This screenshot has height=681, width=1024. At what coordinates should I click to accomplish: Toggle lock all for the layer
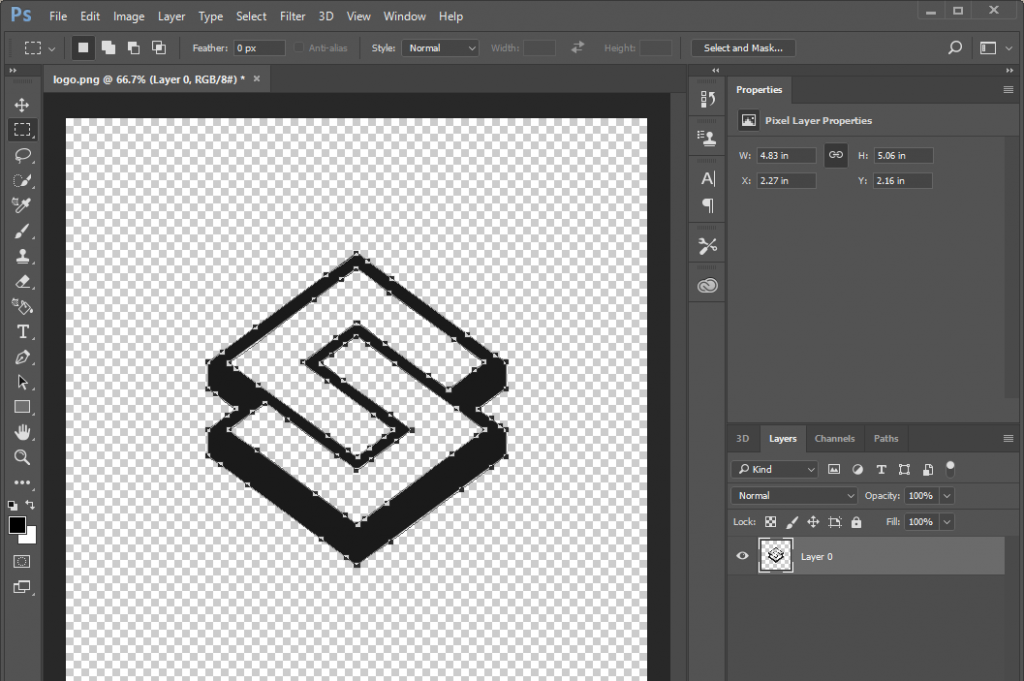click(x=856, y=522)
